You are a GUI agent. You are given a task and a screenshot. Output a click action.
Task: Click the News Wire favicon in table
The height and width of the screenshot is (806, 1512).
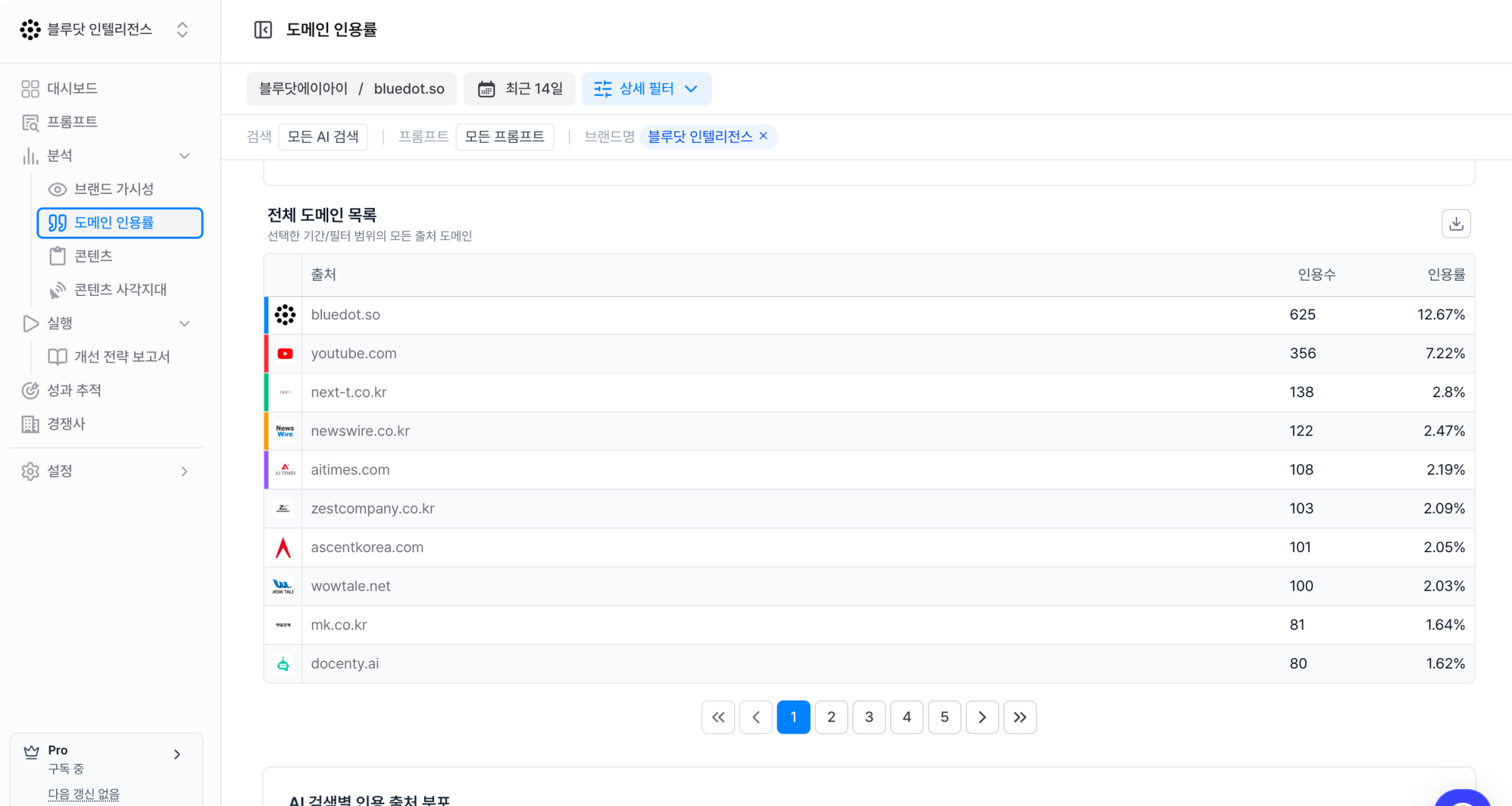pos(285,431)
